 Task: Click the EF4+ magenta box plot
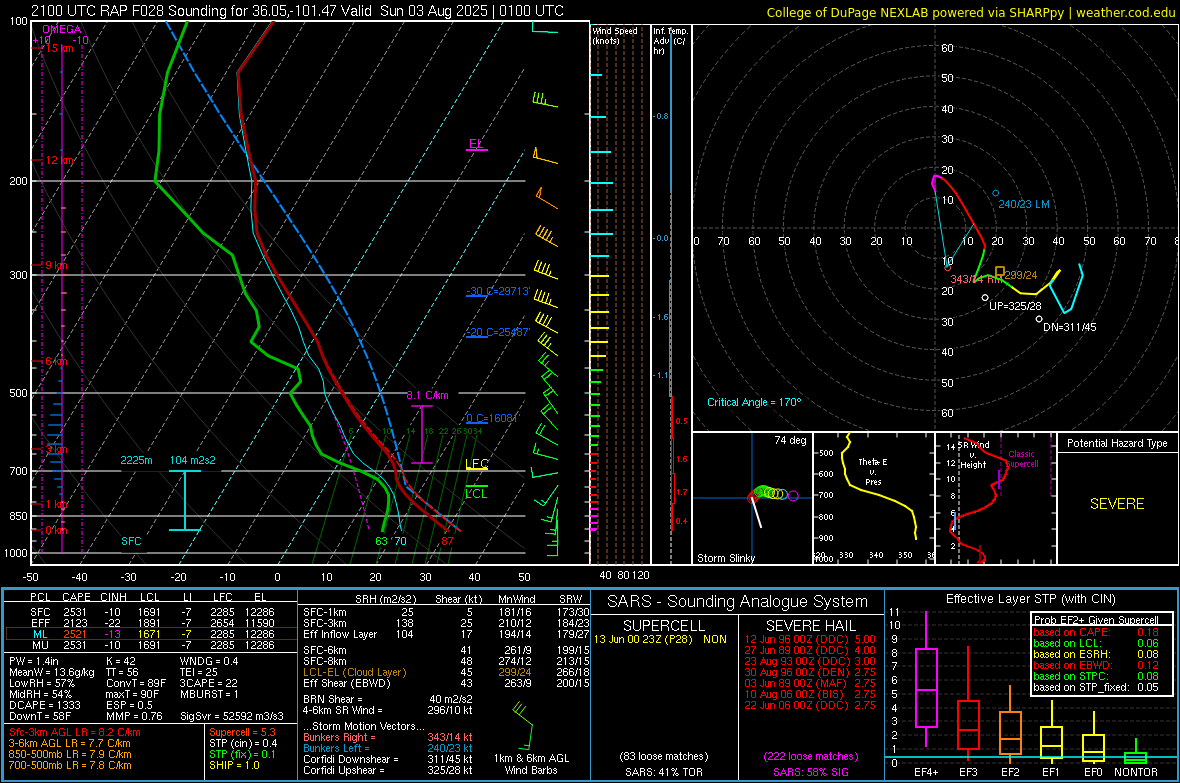click(x=926, y=680)
